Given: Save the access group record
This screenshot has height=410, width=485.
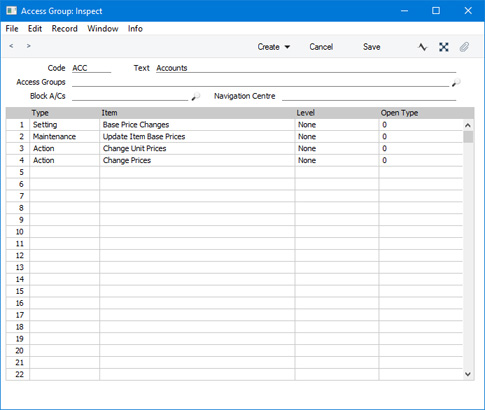Looking at the screenshot, I should click(372, 47).
